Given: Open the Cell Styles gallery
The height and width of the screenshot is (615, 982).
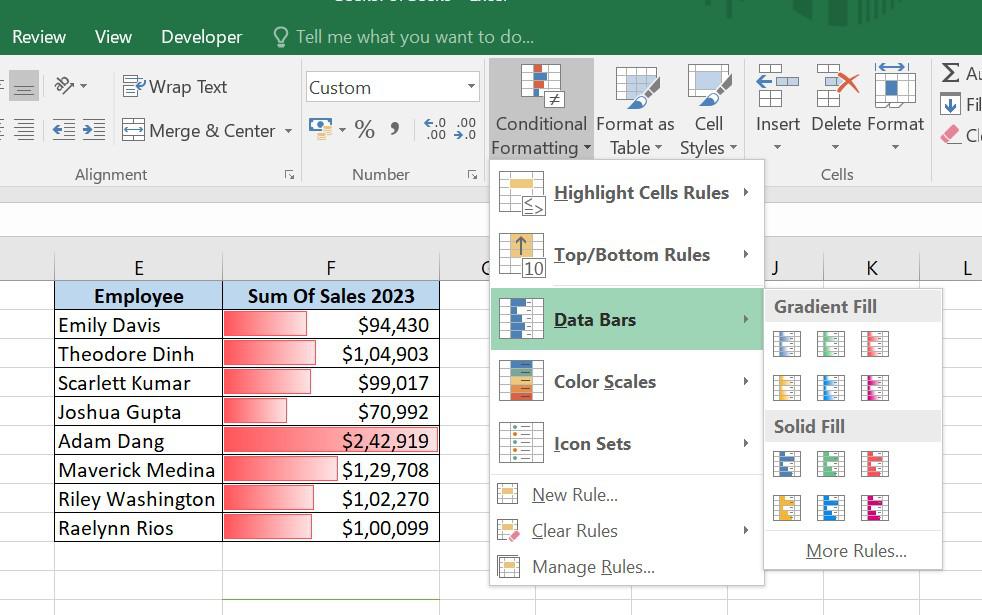Looking at the screenshot, I should pyautogui.click(x=708, y=110).
